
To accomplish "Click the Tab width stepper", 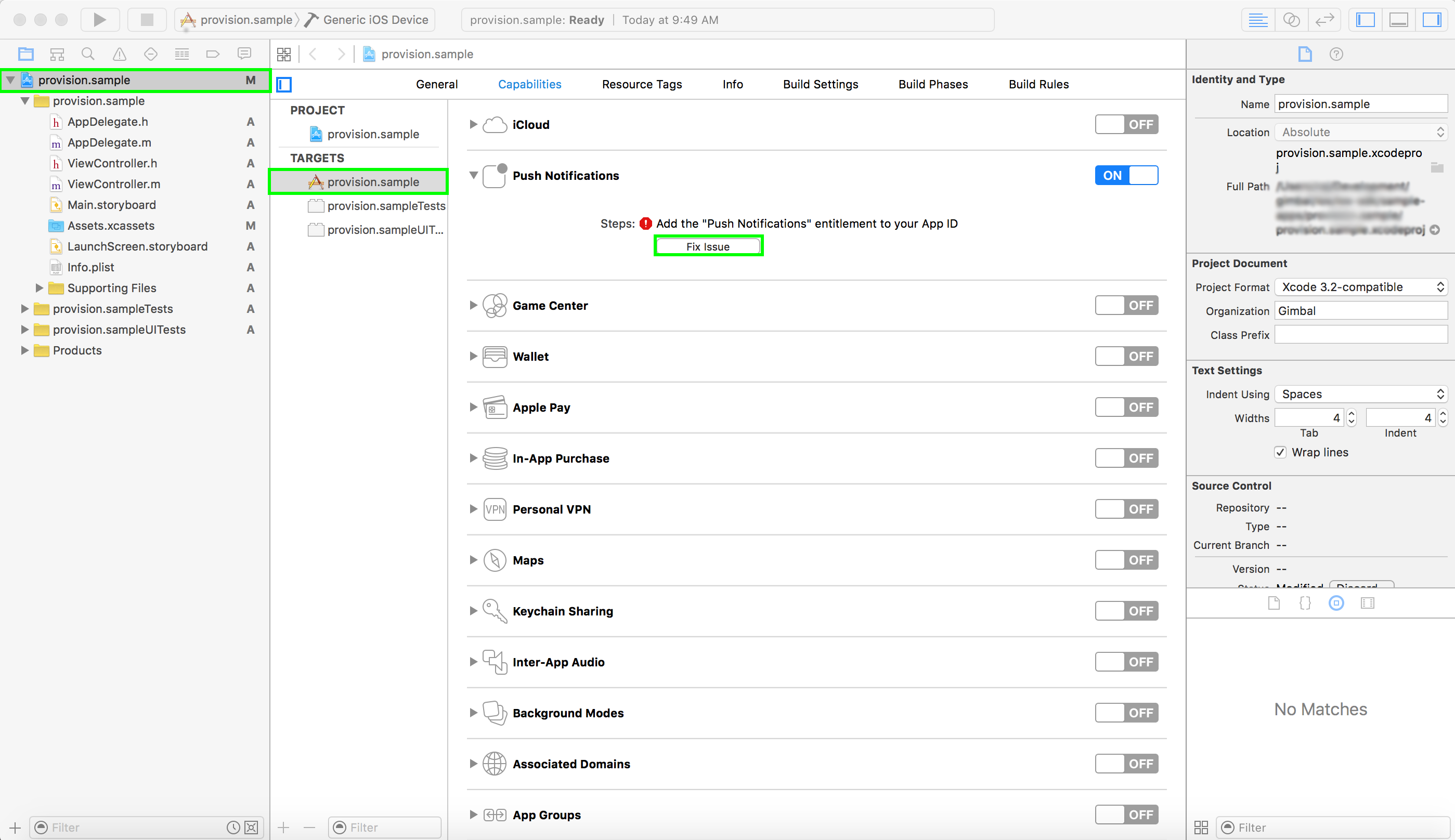I will click(1352, 418).
